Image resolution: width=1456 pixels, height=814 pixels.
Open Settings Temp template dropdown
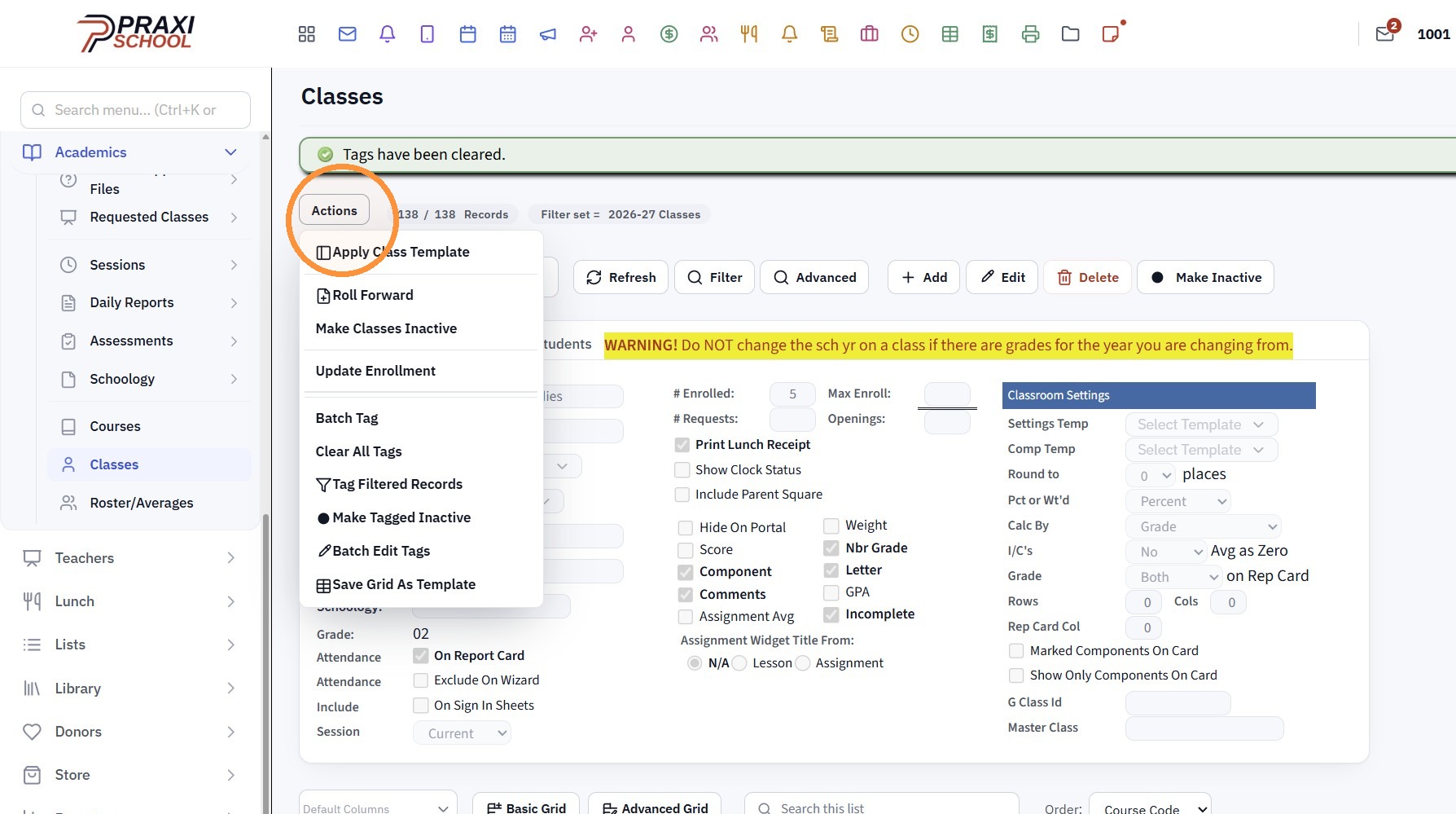1201,425
